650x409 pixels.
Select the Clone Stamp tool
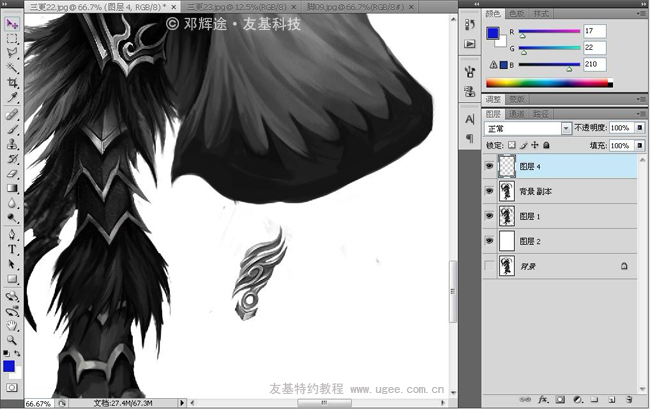coord(12,144)
